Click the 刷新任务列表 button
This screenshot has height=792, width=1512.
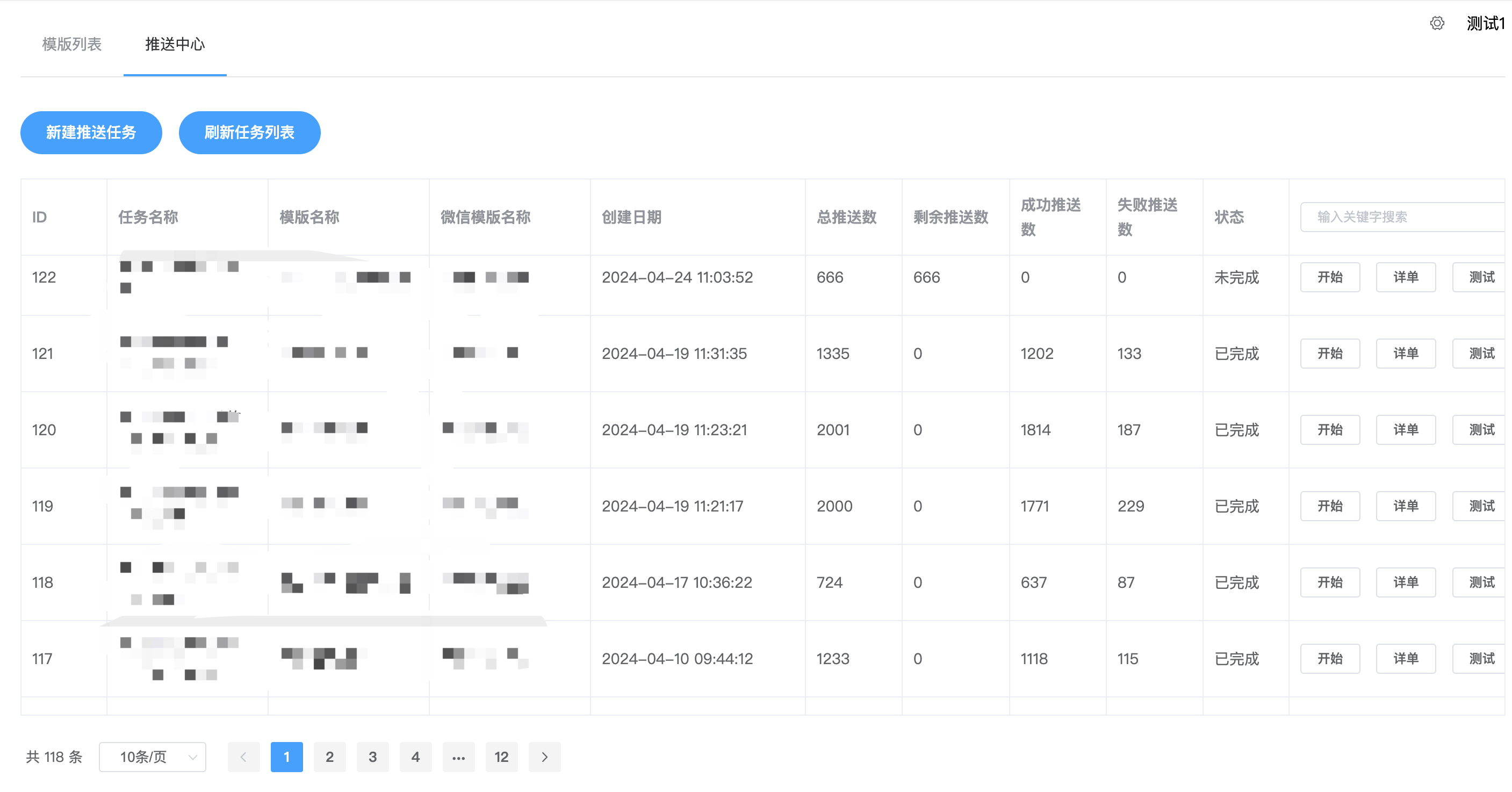249,133
